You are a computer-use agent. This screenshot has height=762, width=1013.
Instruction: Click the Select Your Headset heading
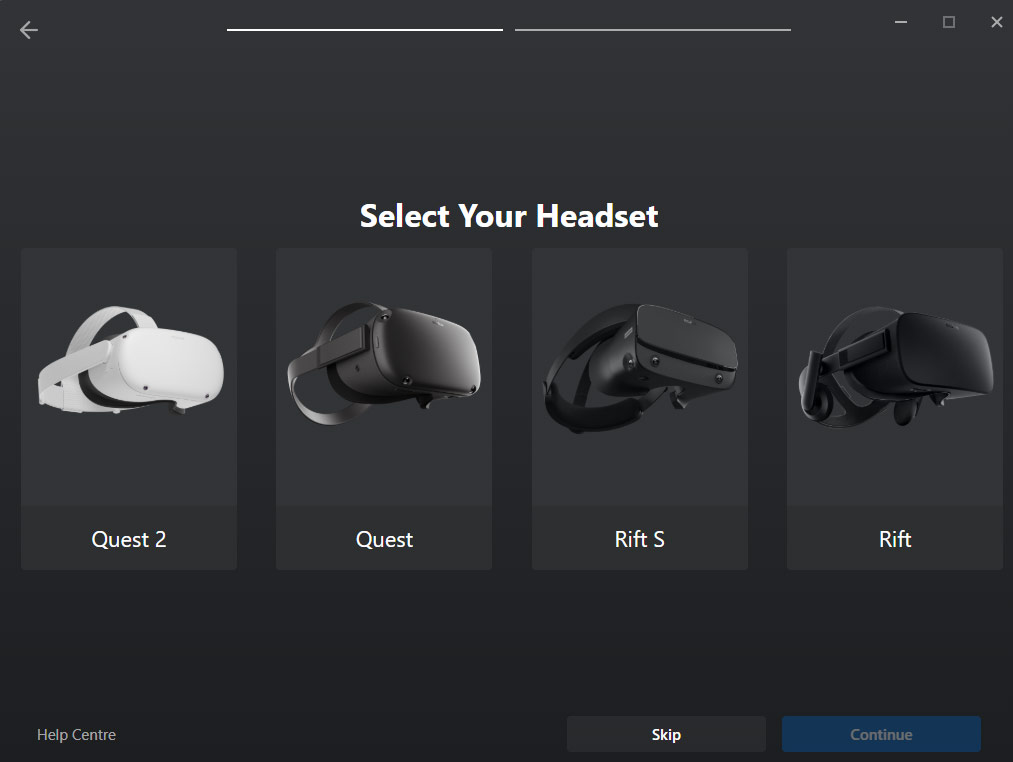tap(509, 216)
